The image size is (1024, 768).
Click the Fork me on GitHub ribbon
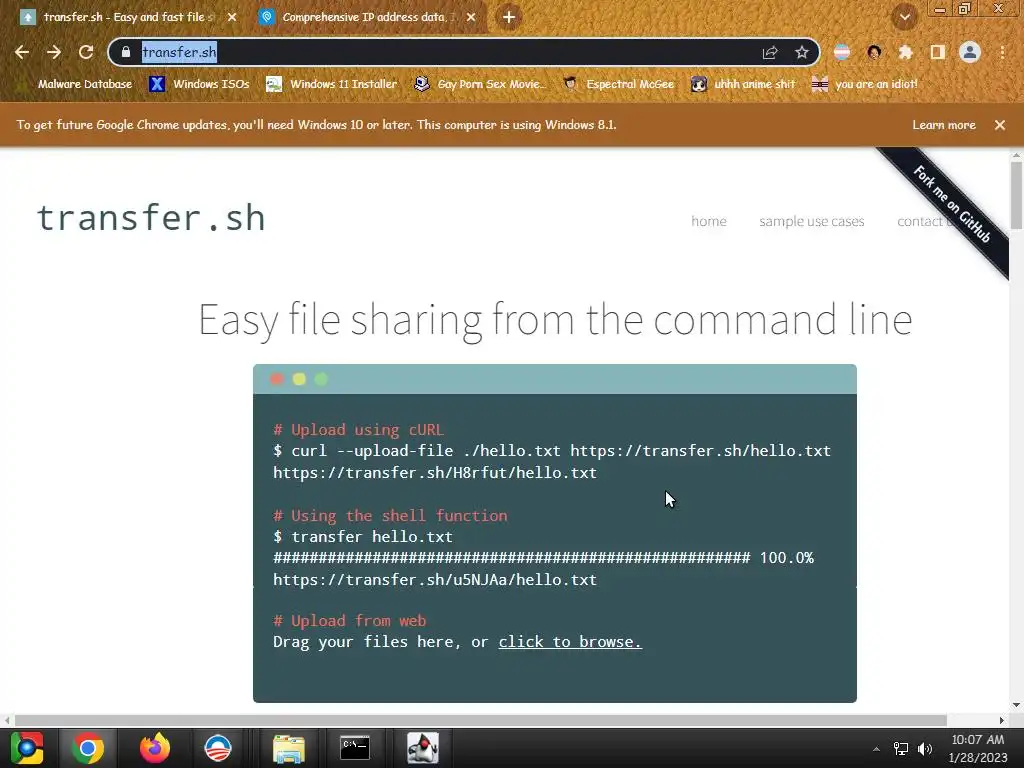952,204
